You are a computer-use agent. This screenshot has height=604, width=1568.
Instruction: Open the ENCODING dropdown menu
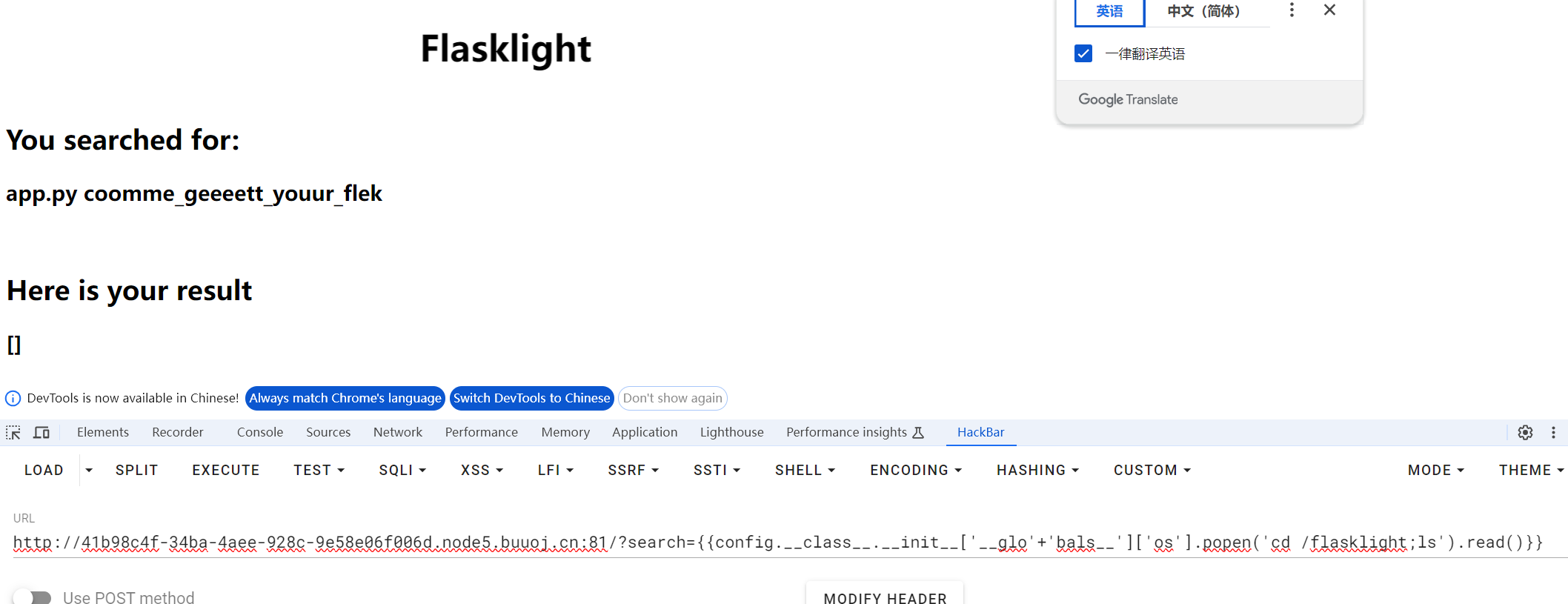tap(916, 470)
